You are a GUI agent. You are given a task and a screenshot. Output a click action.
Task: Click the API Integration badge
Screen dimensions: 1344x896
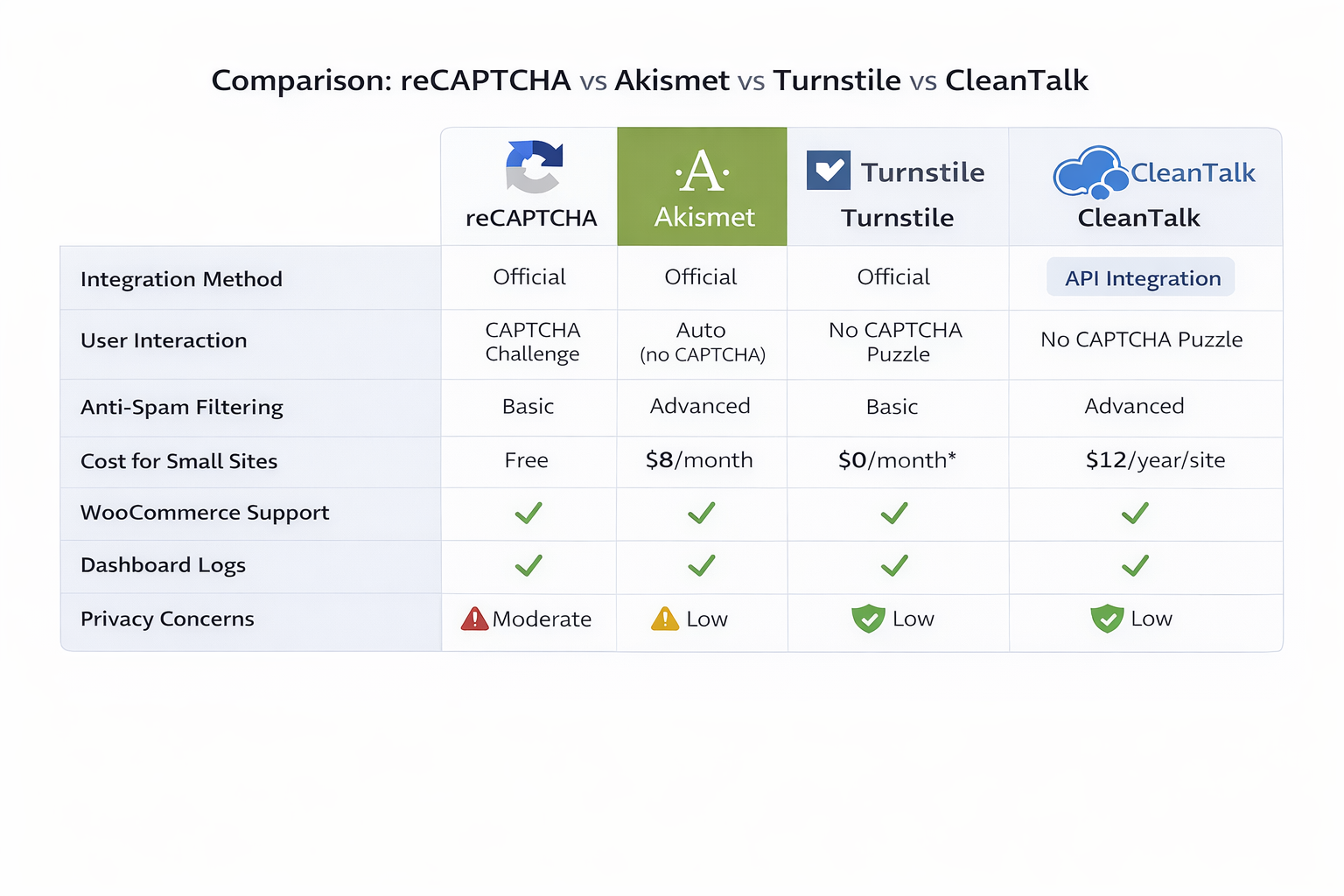pyautogui.click(x=1141, y=278)
